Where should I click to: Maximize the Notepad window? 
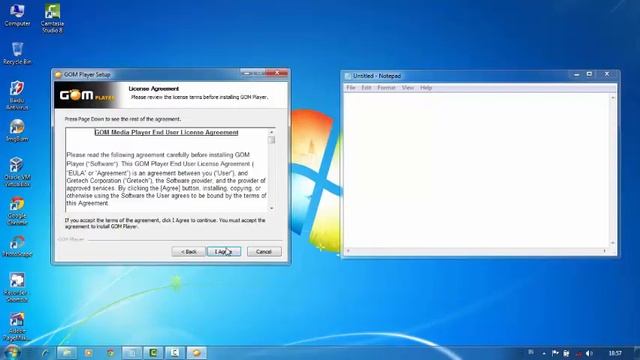tap(589, 74)
